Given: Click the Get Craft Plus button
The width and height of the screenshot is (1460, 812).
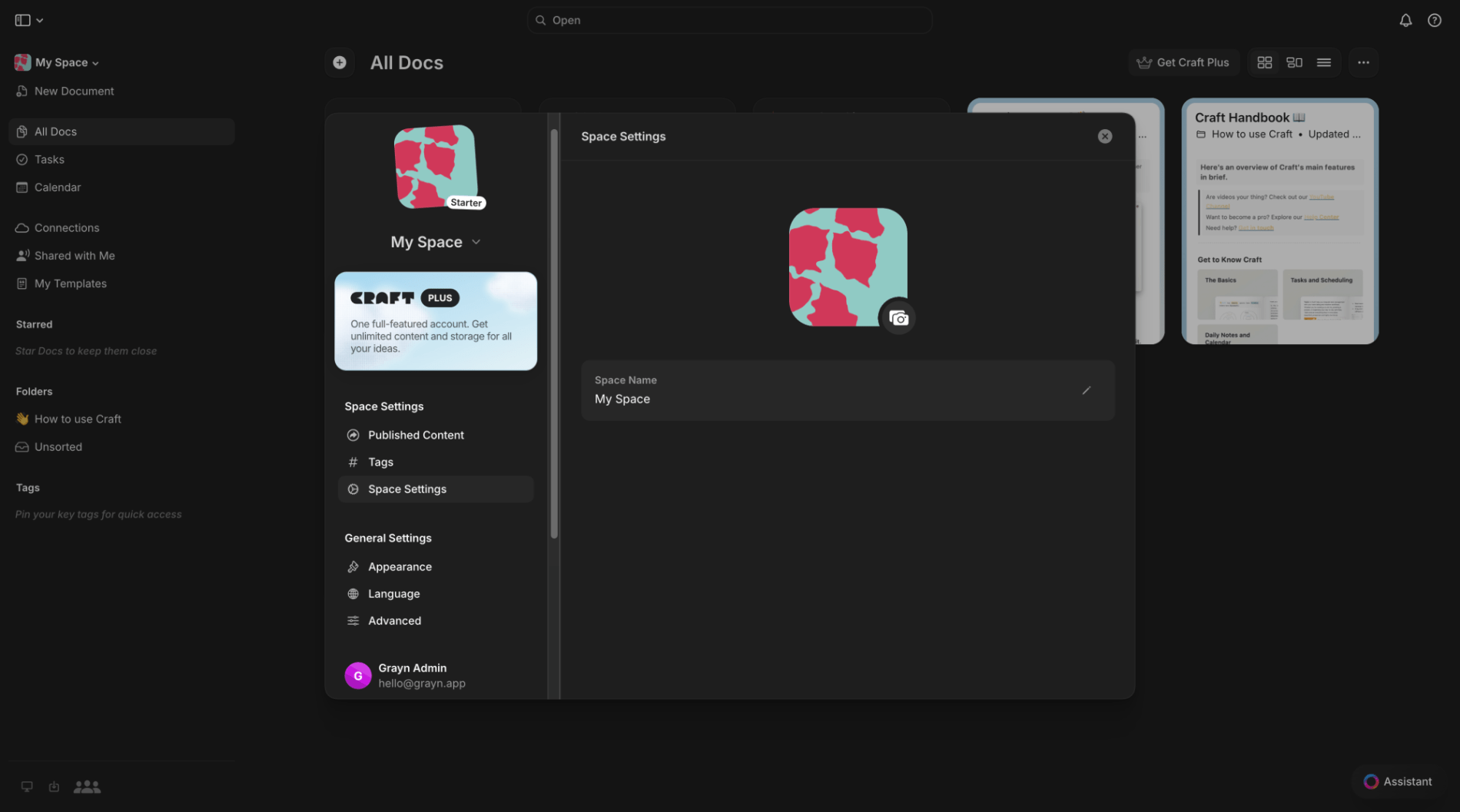Looking at the screenshot, I should click(x=1183, y=62).
